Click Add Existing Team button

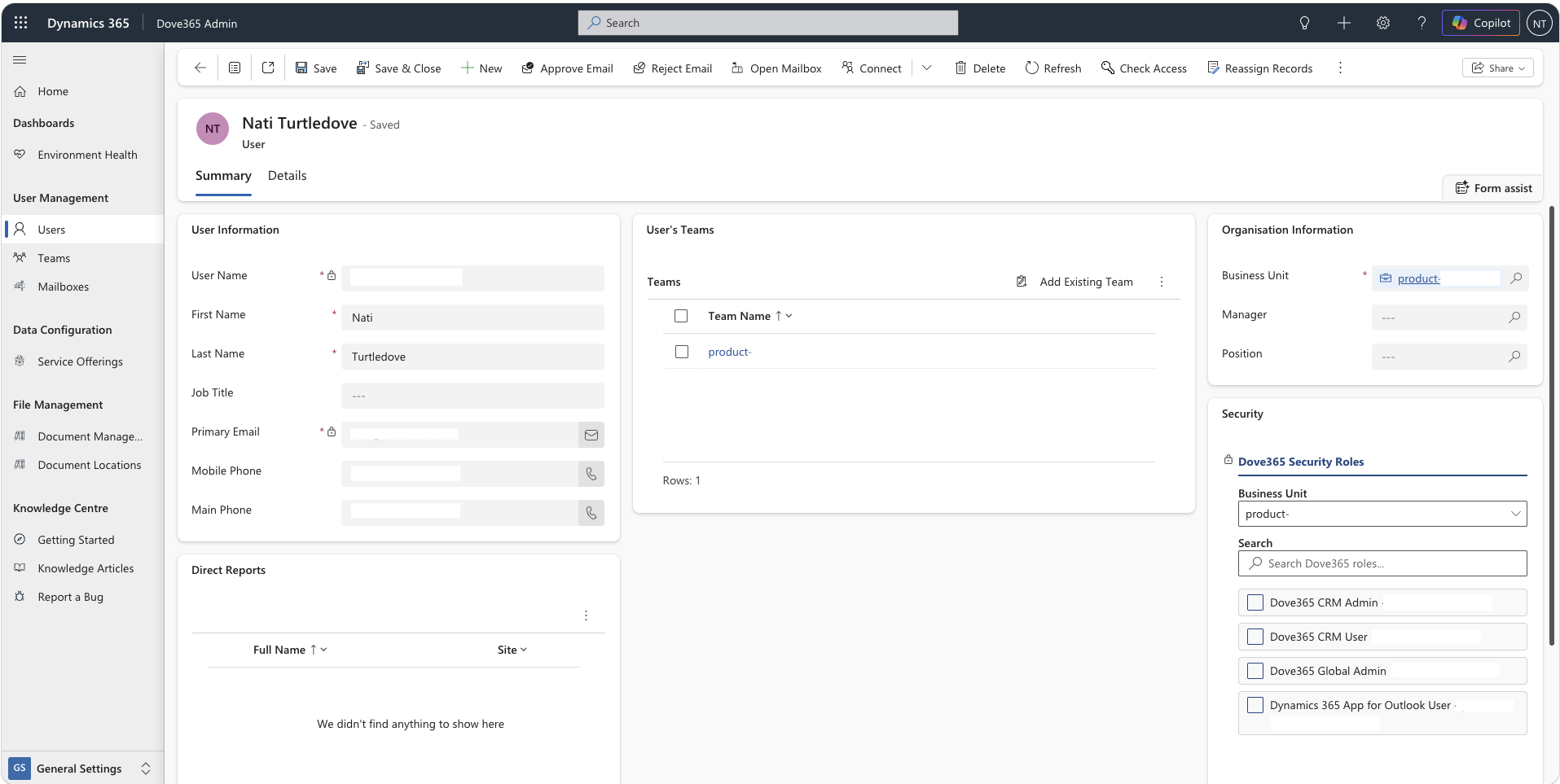pyautogui.click(x=1075, y=282)
